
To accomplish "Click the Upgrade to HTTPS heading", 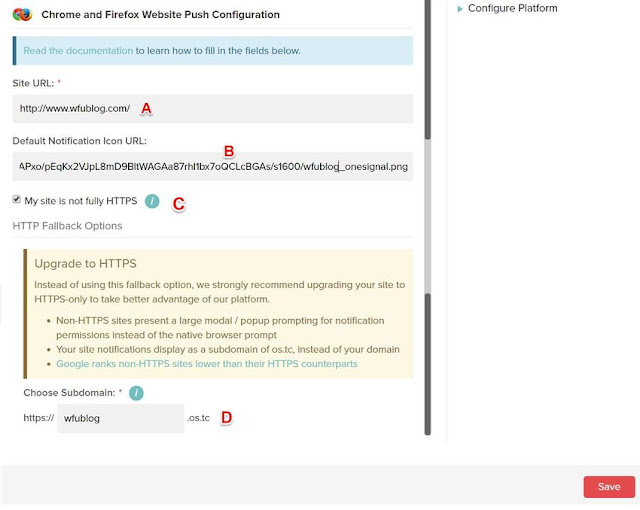I will 85,264.
